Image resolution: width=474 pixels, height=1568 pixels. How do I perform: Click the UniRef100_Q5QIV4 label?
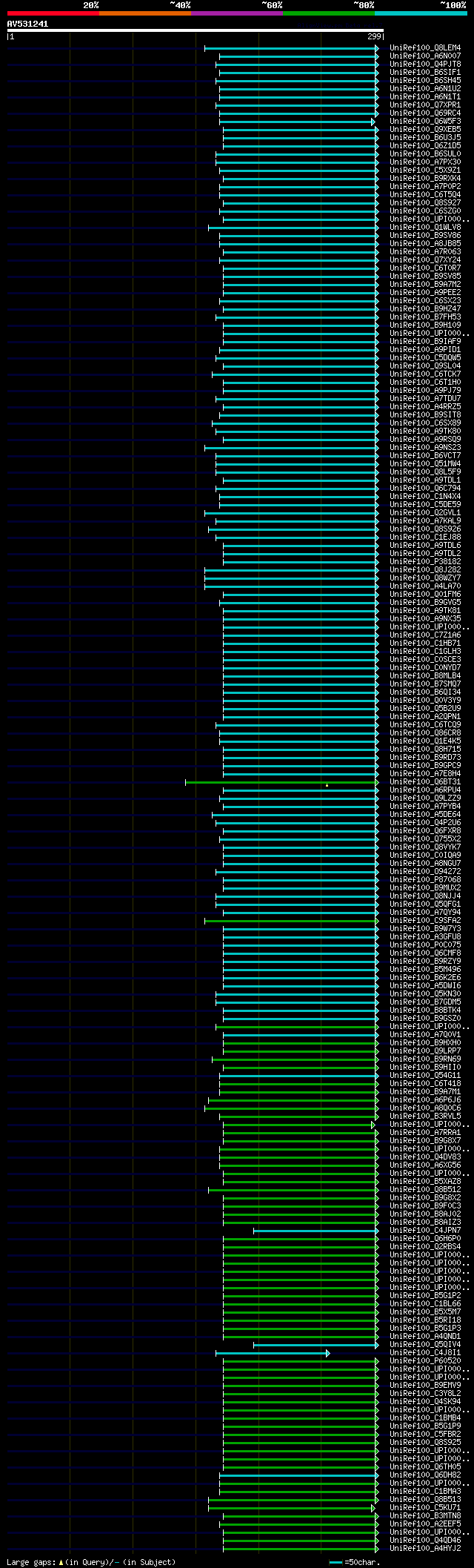pos(425,1345)
